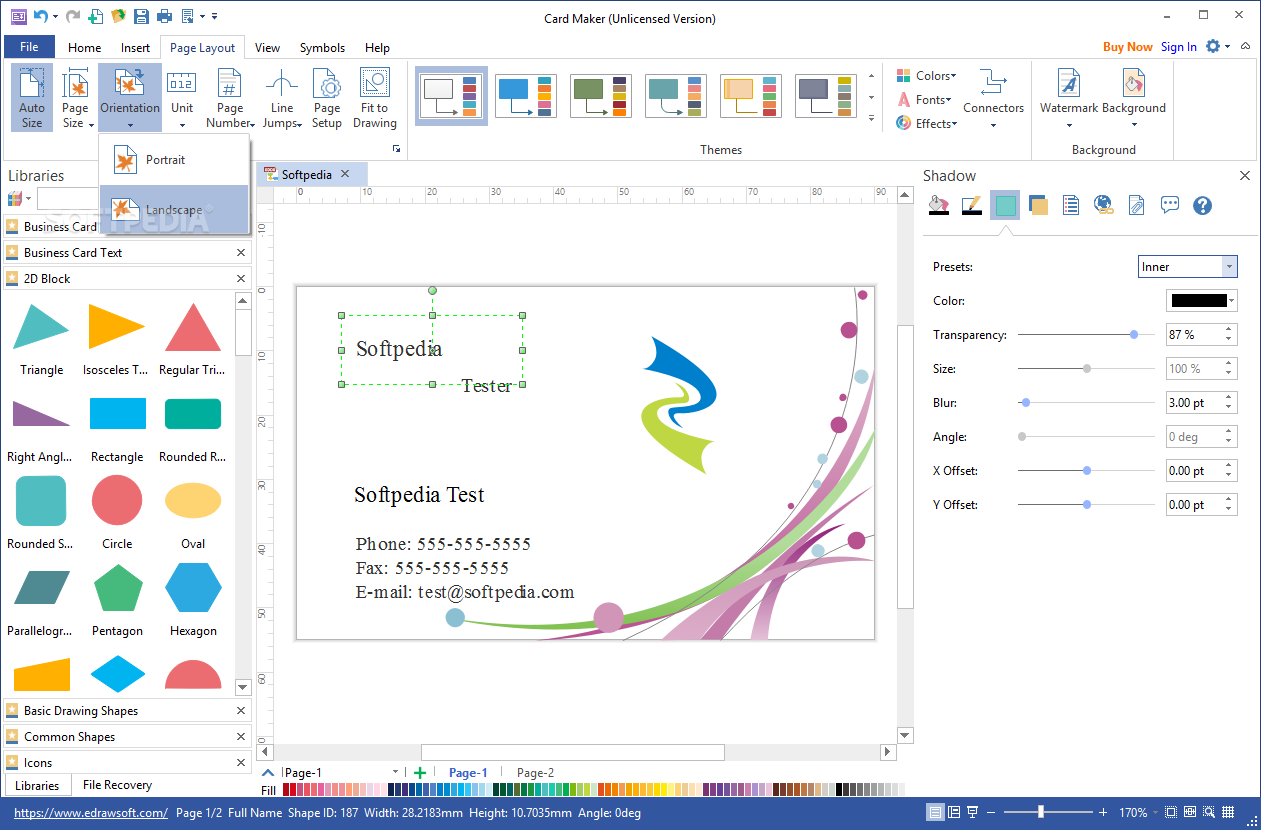The width and height of the screenshot is (1261, 830).
Task: Open the Page Setup tool
Action: [x=327, y=98]
